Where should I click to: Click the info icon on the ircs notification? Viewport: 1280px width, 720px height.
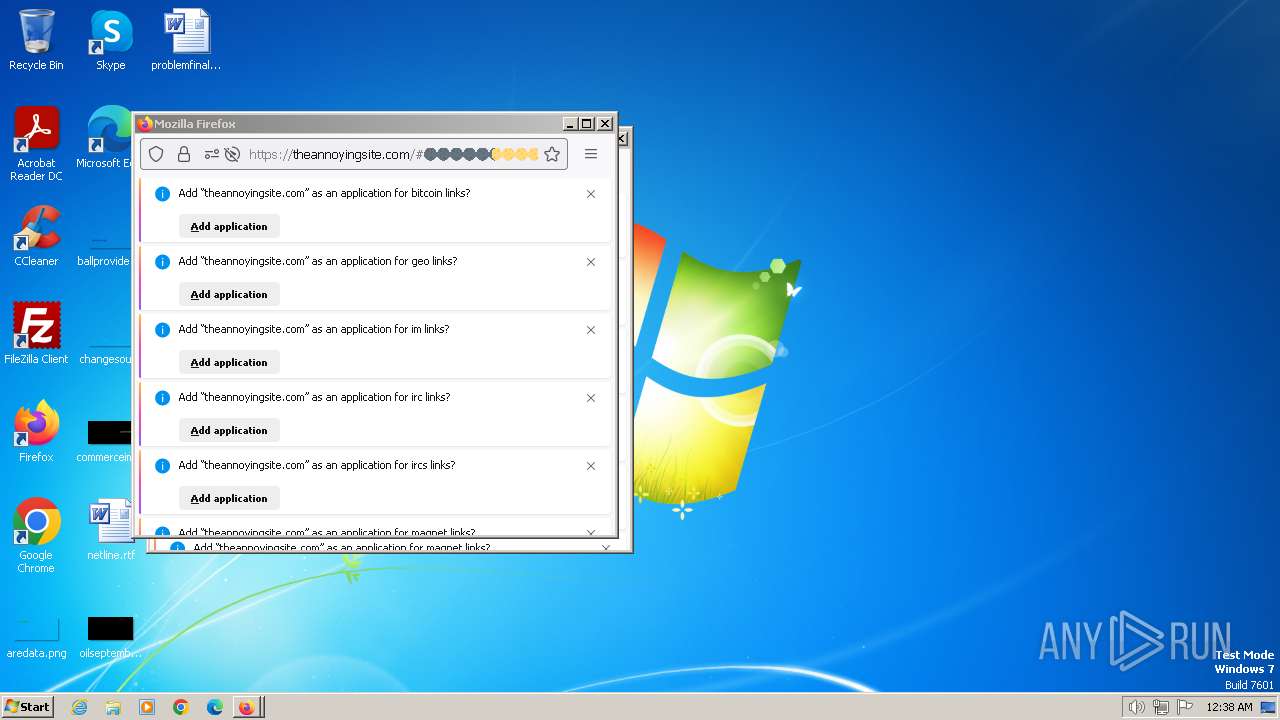[162, 466]
